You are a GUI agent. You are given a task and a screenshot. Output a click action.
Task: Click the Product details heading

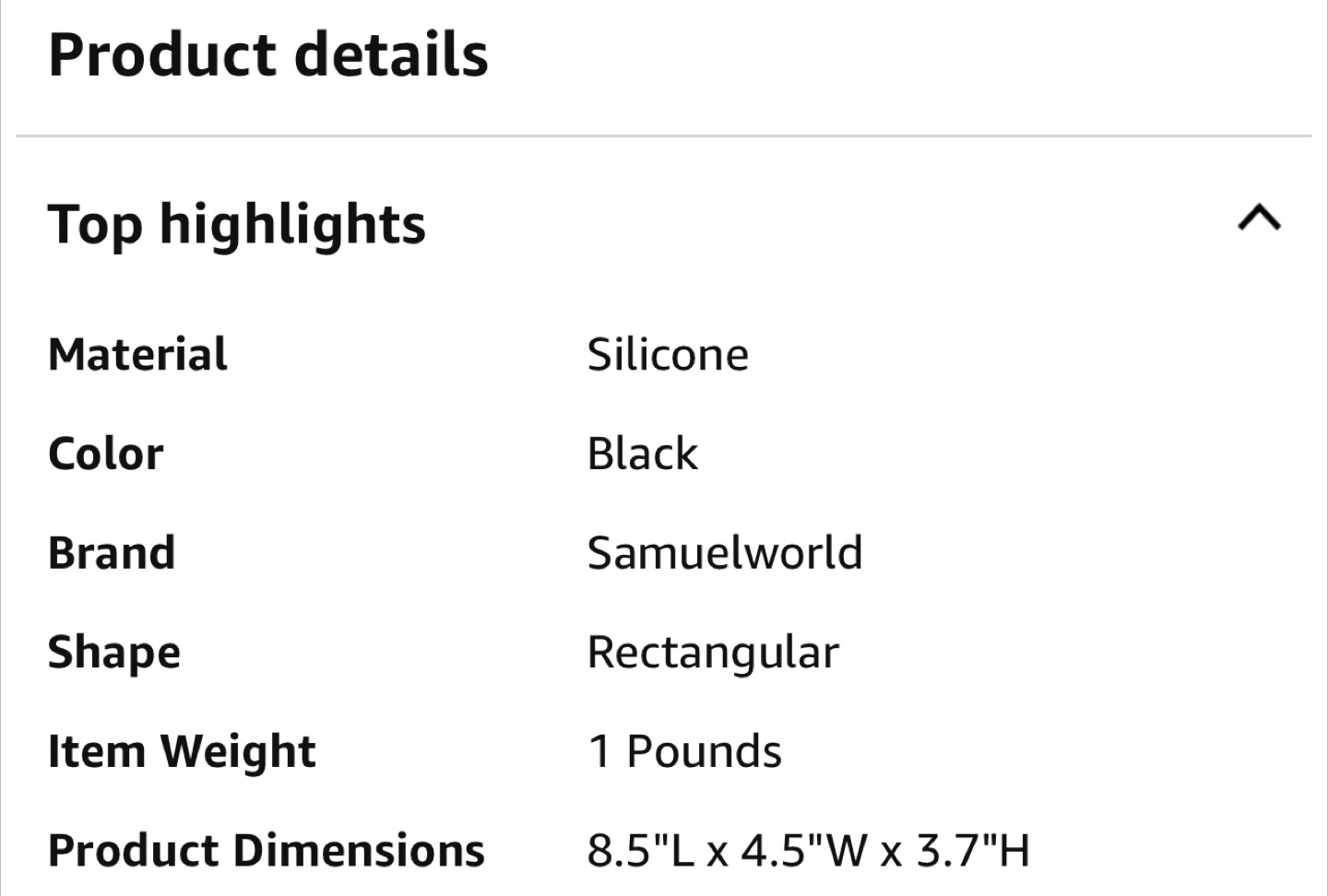tap(267, 54)
